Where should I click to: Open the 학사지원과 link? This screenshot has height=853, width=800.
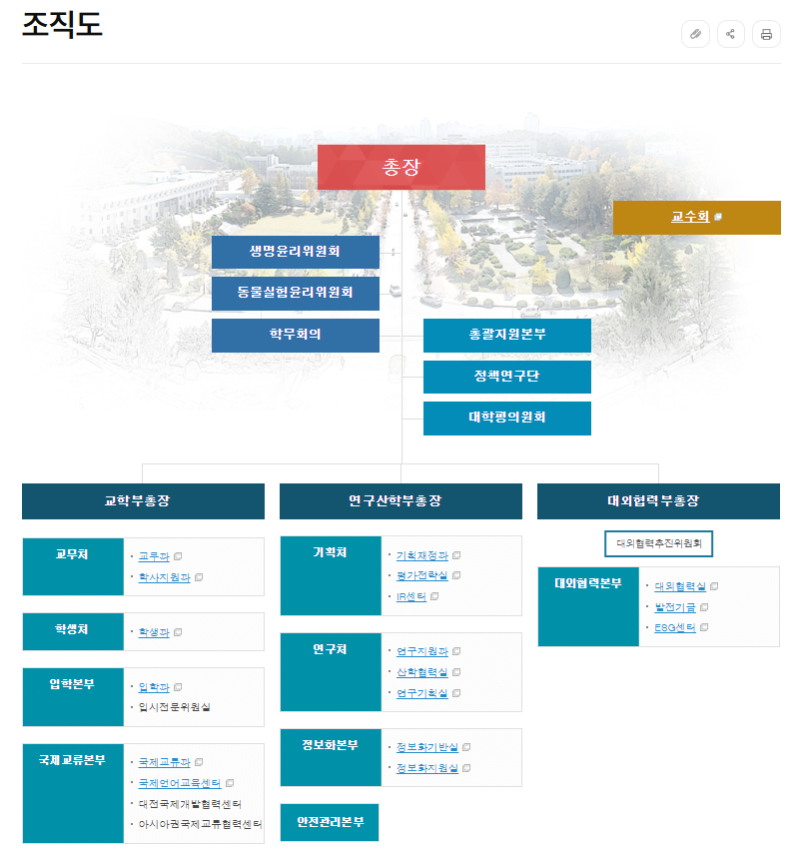click(164, 577)
